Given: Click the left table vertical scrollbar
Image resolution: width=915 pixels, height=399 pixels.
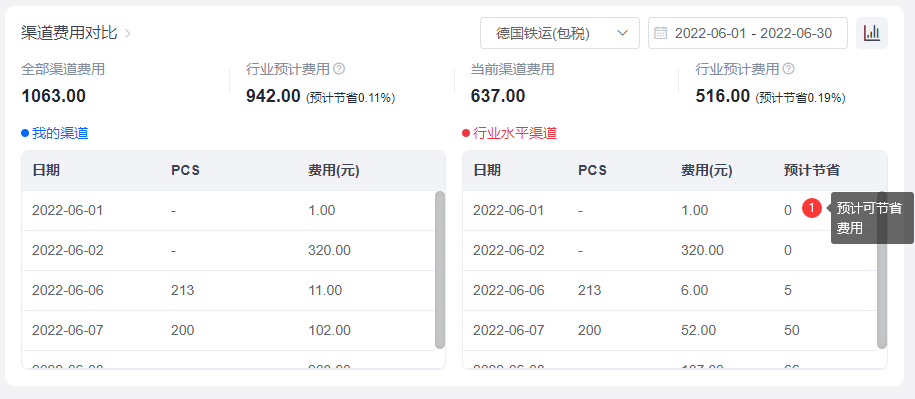Looking at the screenshot, I should pyautogui.click(x=440, y=270).
